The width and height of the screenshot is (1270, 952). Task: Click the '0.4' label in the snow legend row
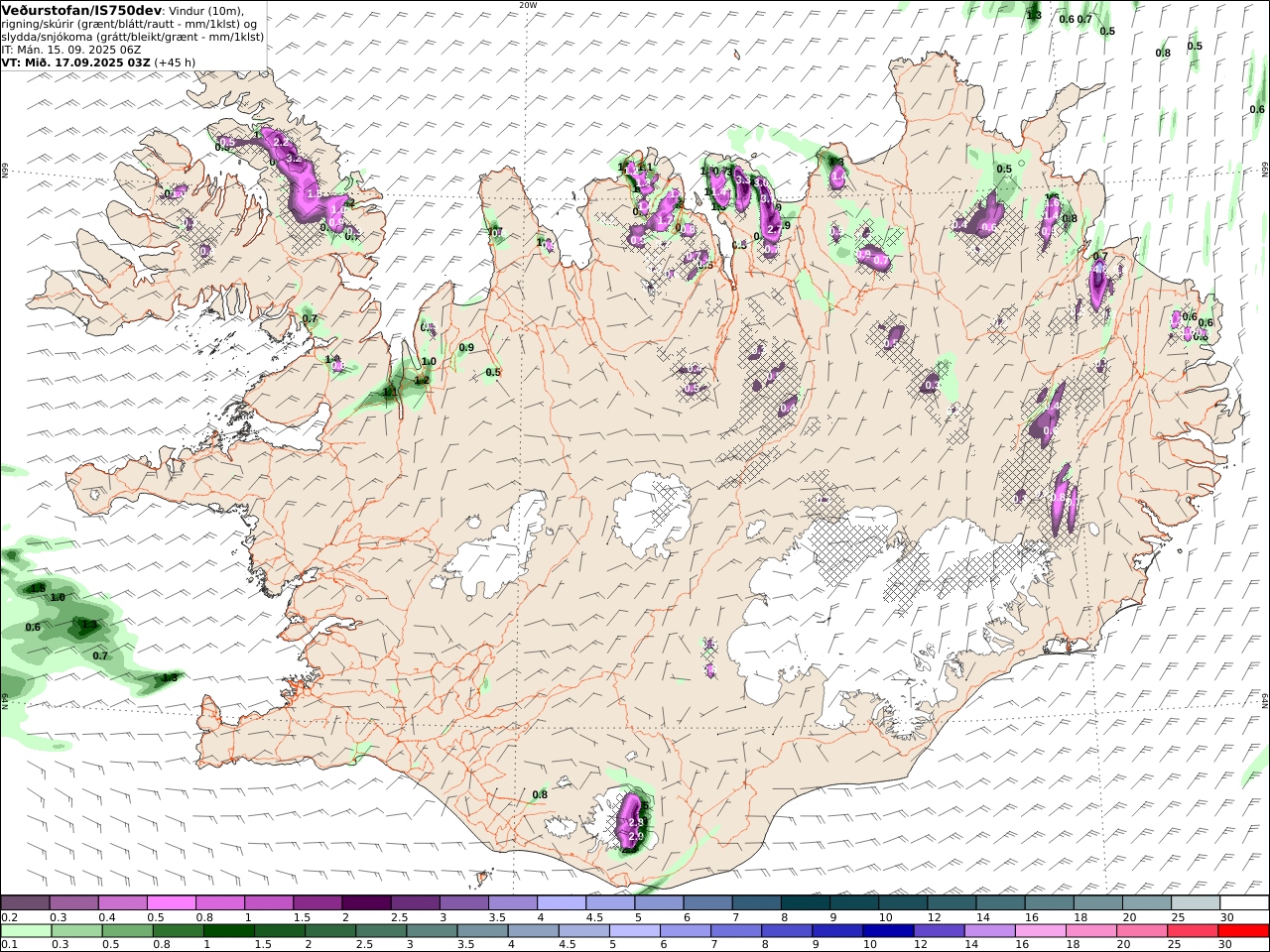106,917
